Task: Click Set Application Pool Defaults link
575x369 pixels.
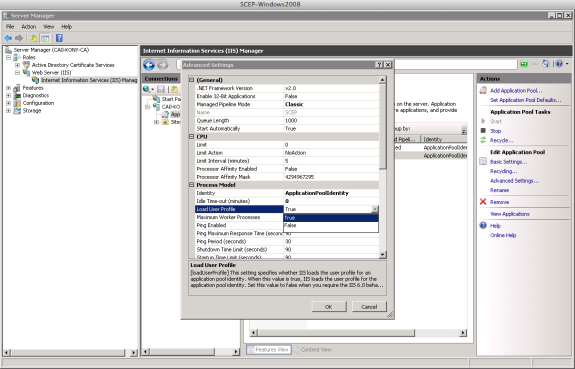Action: tap(525, 100)
